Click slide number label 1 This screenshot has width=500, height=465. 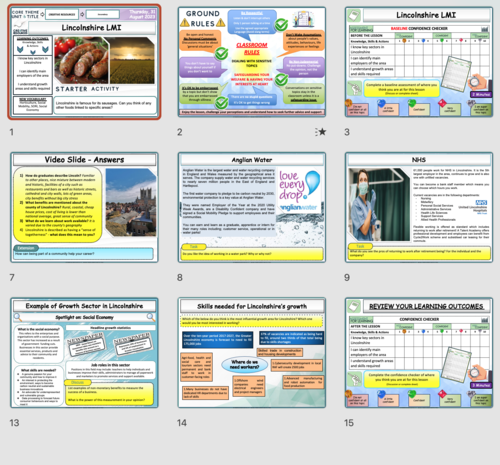12,132
